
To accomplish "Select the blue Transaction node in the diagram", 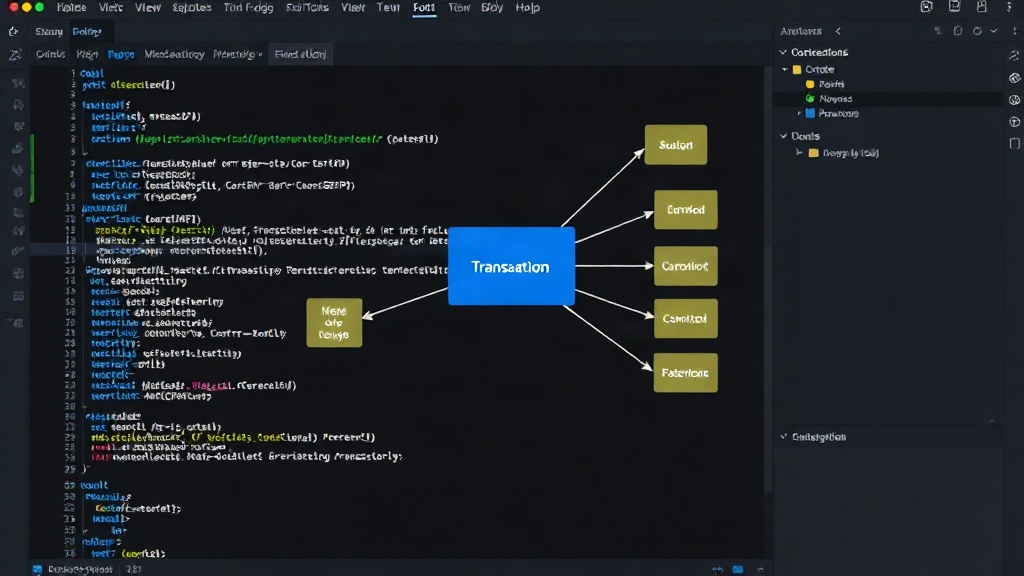I will tap(511, 266).
